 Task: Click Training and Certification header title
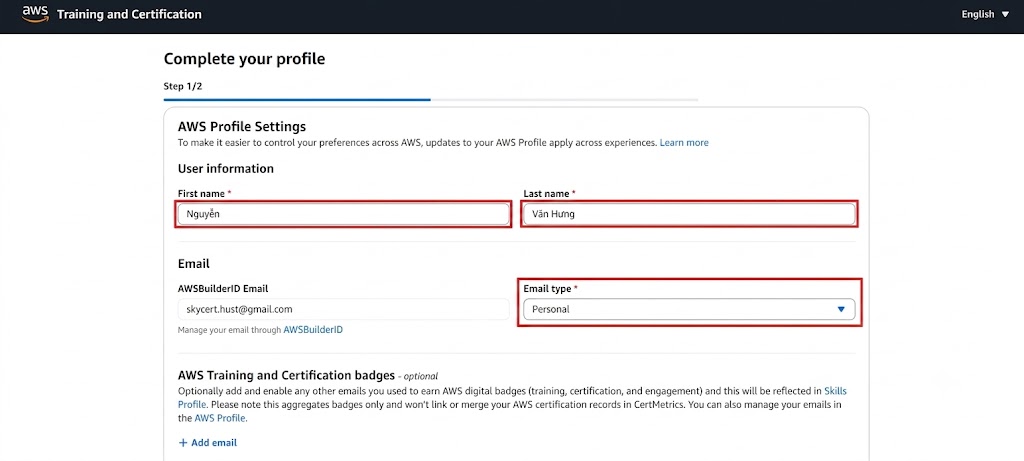(129, 14)
